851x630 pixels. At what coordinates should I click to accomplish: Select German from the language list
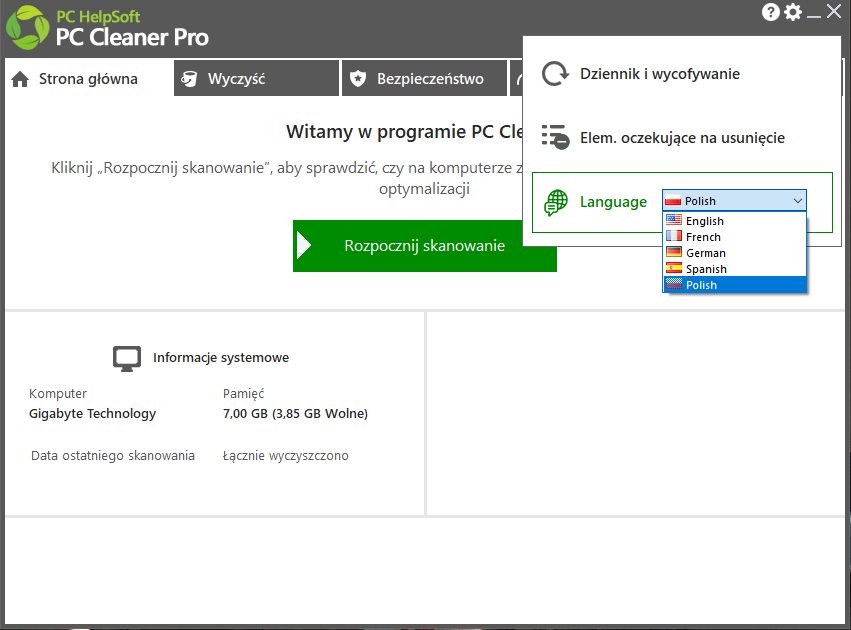coord(735,252)
